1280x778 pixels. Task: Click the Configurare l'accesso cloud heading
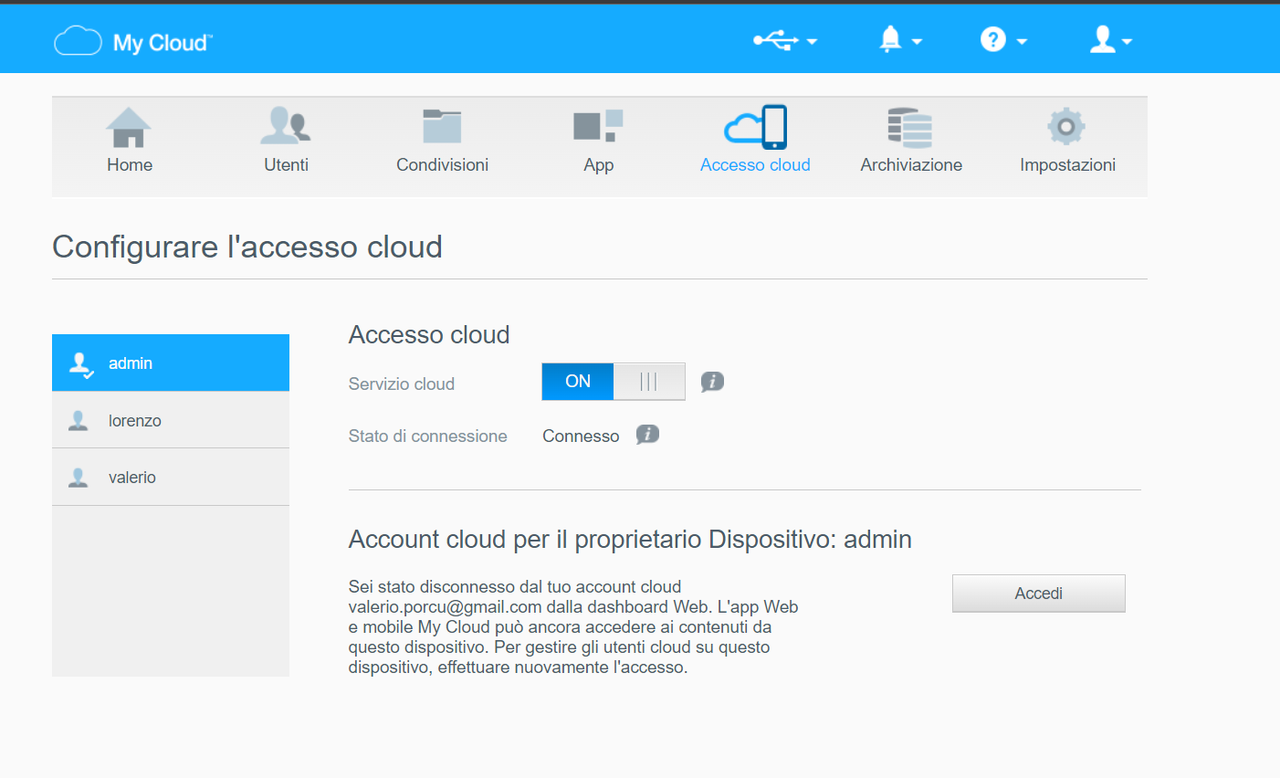click(247, 246)
